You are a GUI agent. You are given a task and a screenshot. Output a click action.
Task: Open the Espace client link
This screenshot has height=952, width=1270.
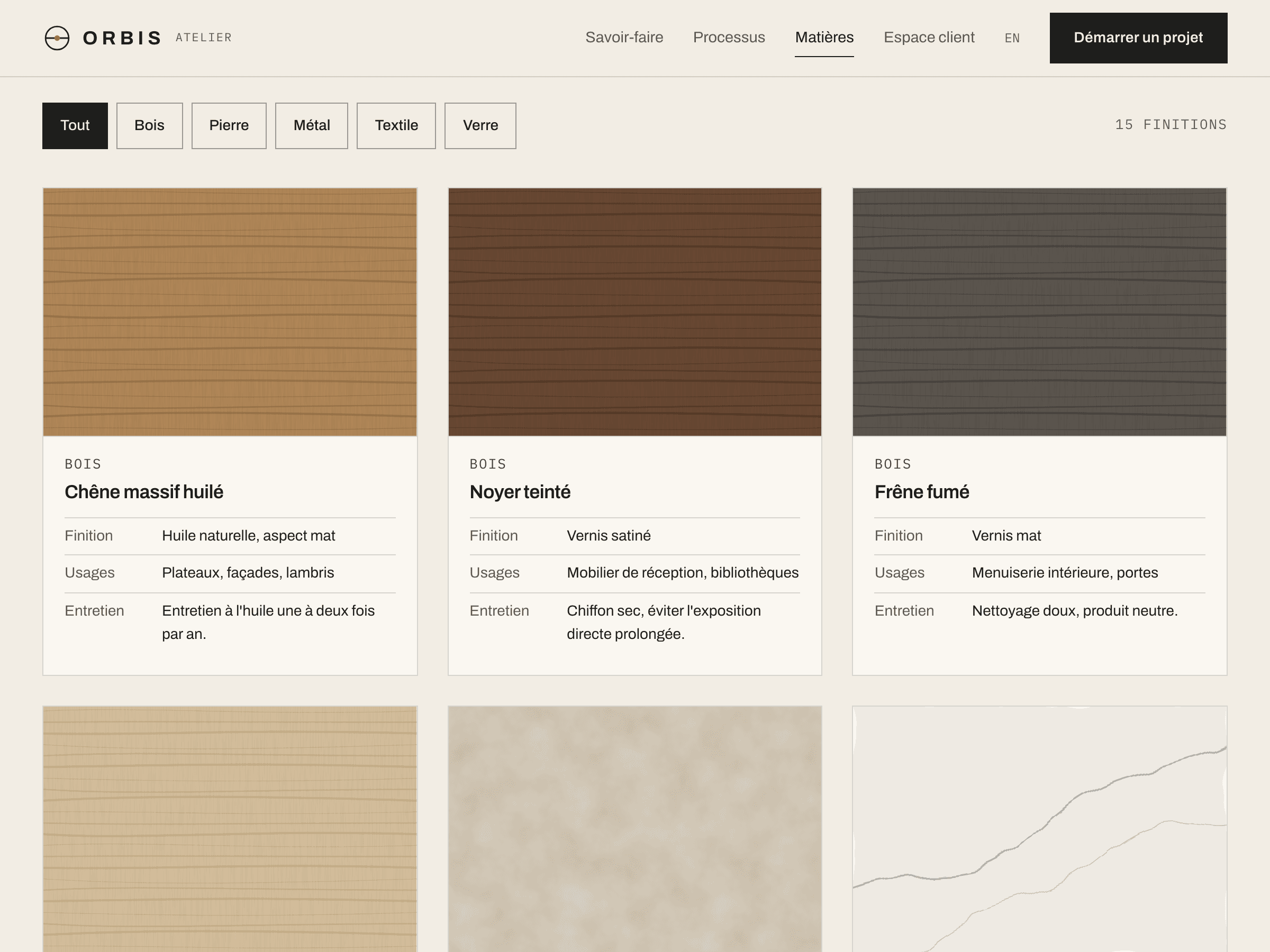tap(929, 38)
